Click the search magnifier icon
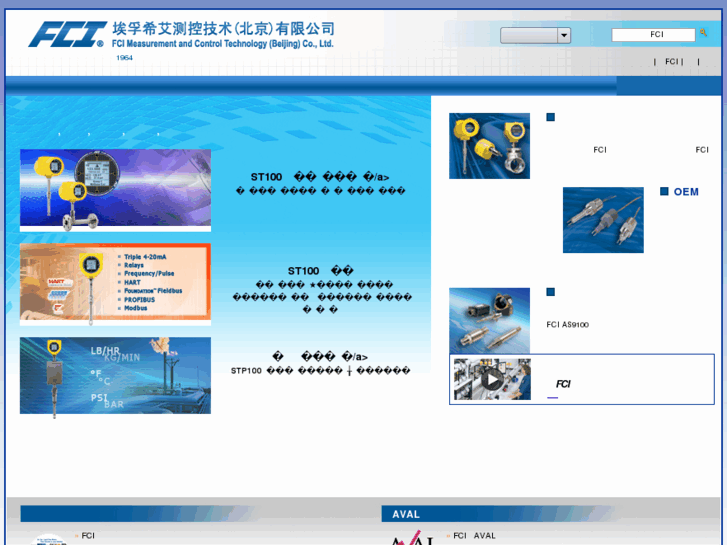727x545 pixels. click(x=703, y=32)
